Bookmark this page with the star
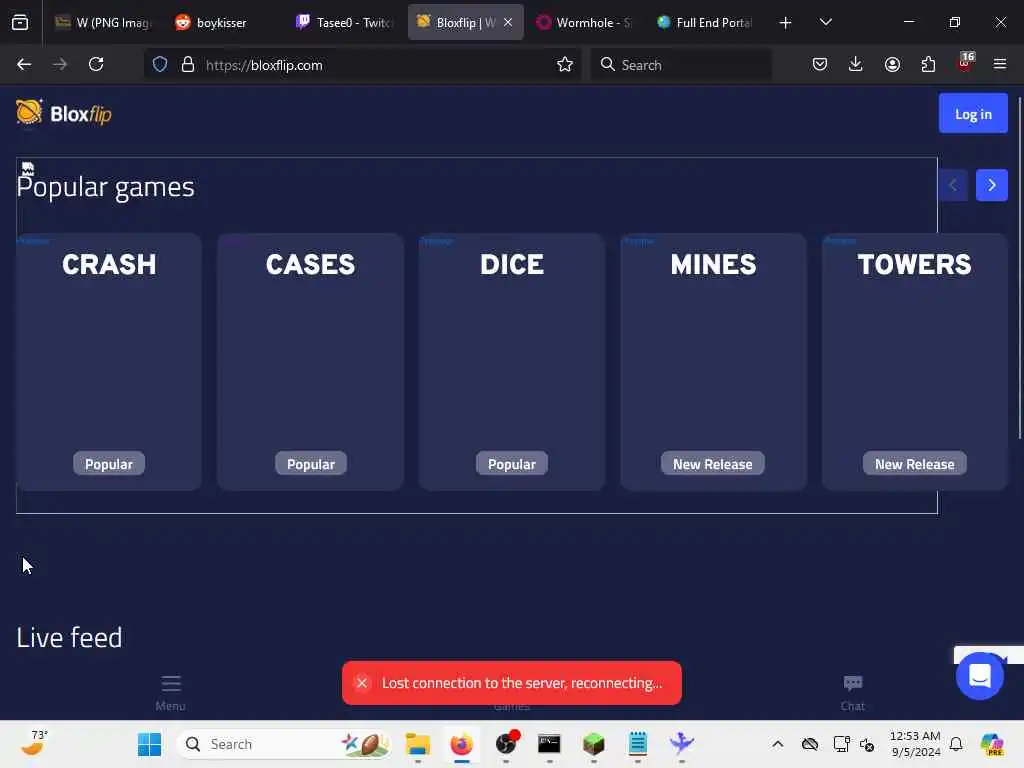This screenshot has width=1024, height=768. (565, 64)
